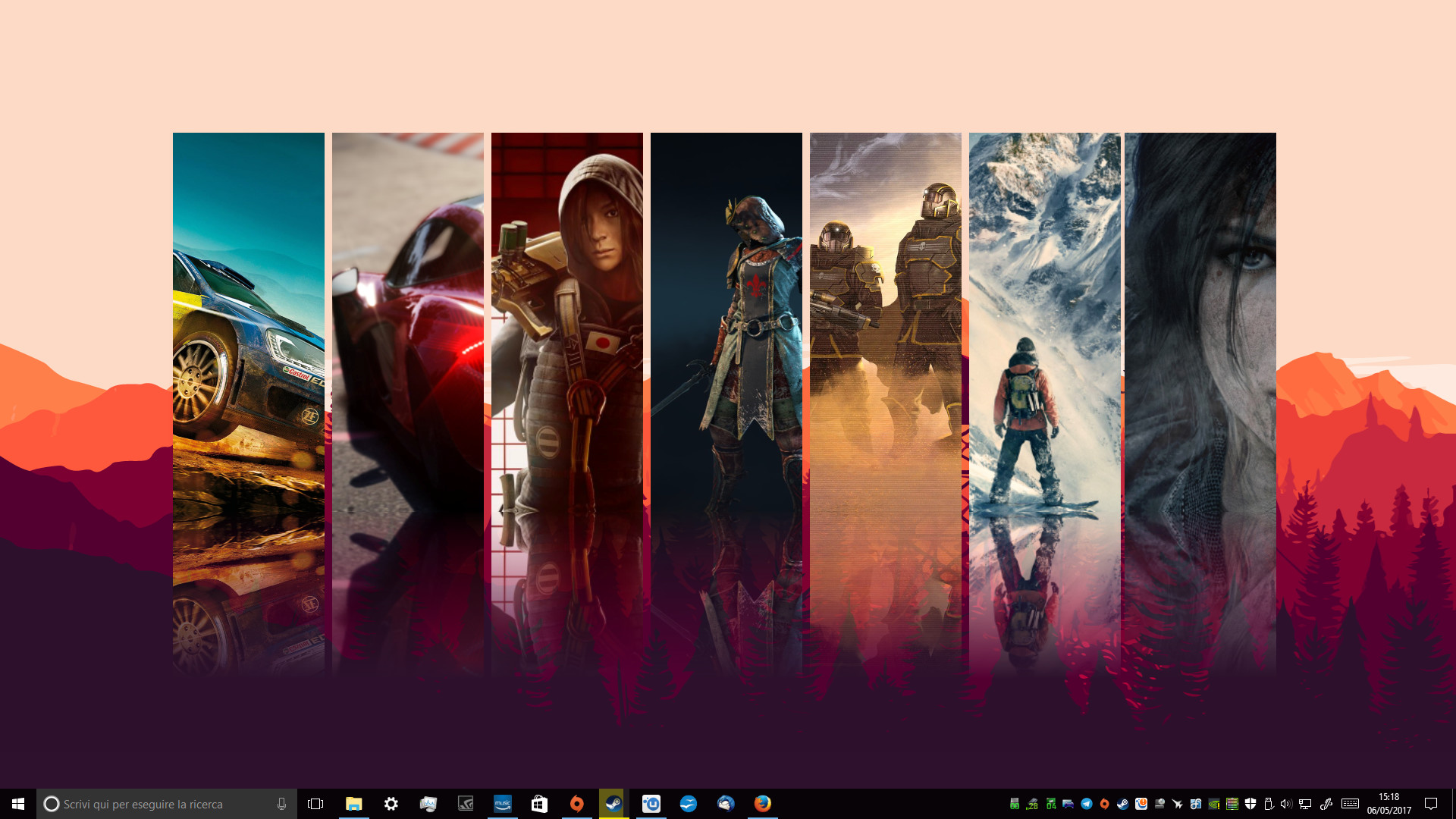Open Amazon Music from the taskbar
Viewport: 1456px width, 819px height.
(x=504, y=803)
